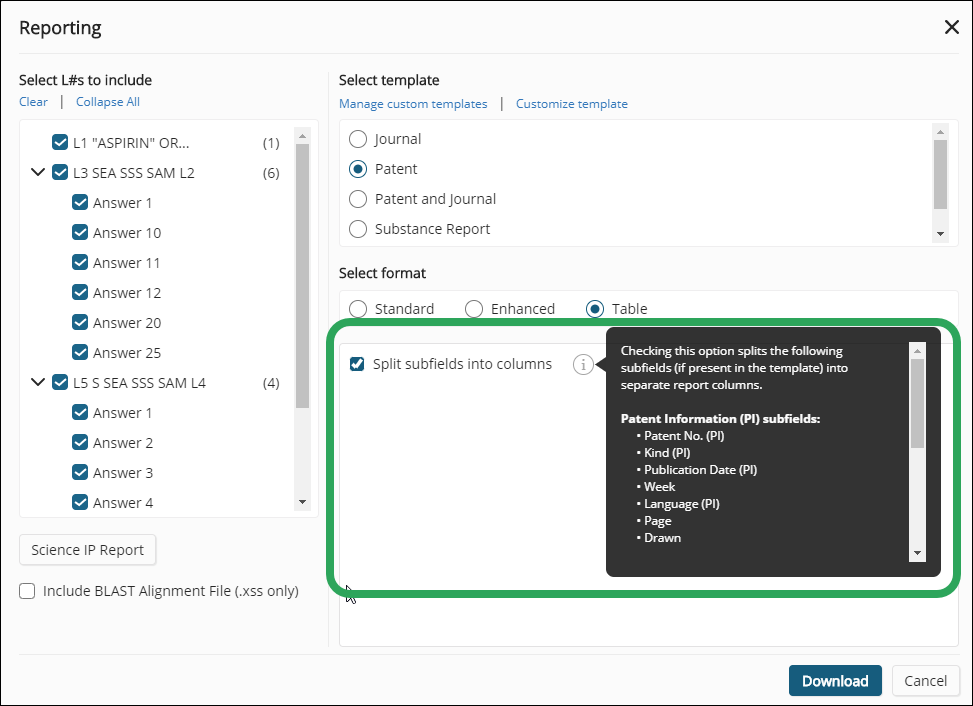The image size is (973, 706).
Task: Select the Standard format option
Action: (358, 309)
